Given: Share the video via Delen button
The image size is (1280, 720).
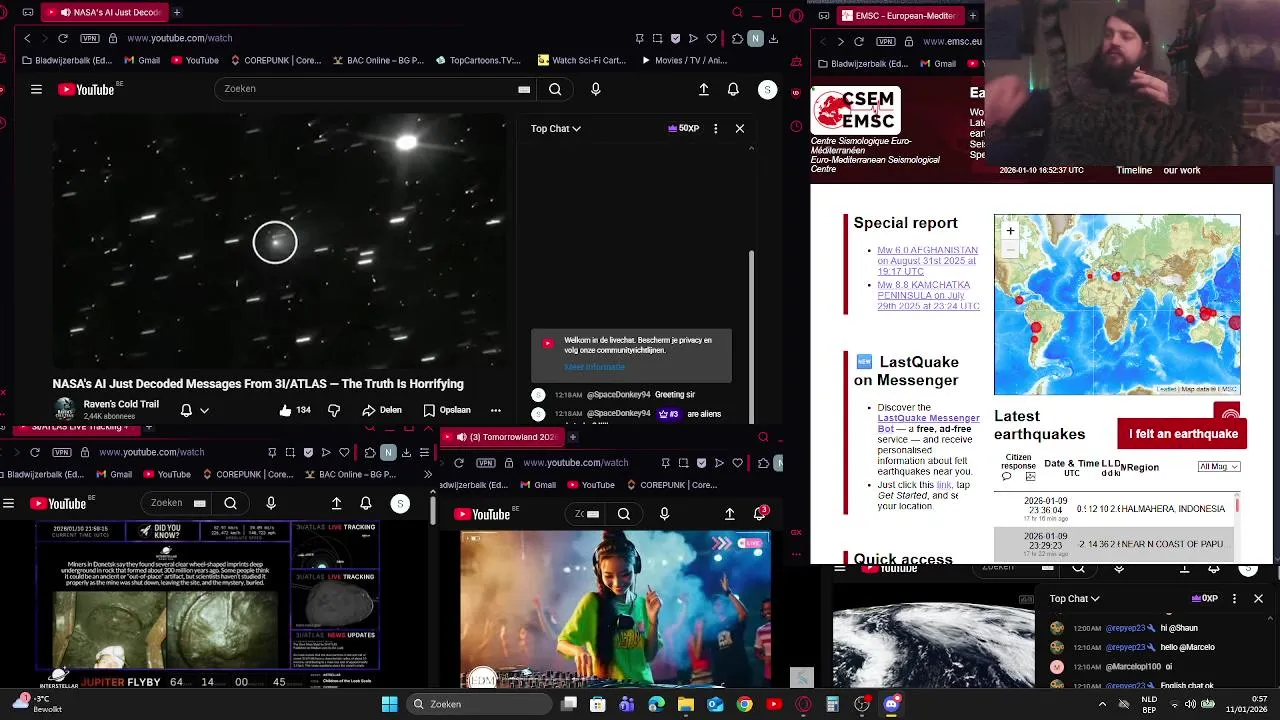Looking at the screenshot, I should (x=381, y=410).
